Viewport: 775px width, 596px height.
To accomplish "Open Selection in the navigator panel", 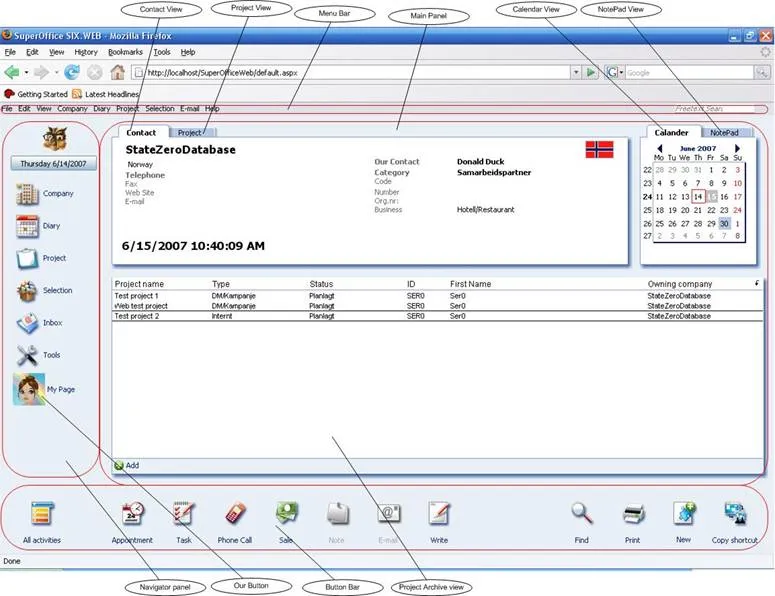I will tap(30, 291).
